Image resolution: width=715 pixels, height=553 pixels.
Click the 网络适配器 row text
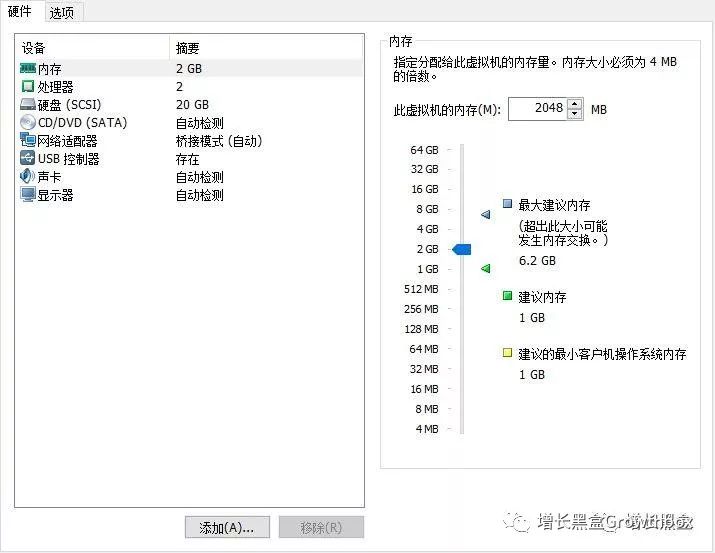point(67,141)
